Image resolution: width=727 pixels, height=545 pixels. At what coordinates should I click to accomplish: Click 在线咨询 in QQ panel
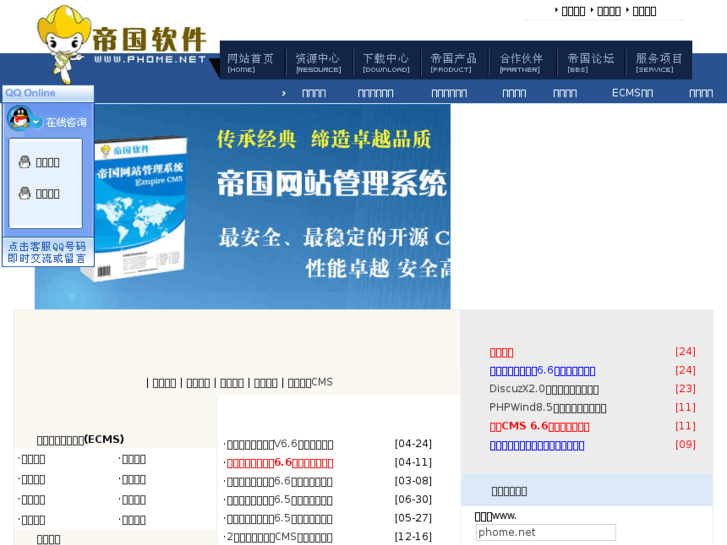(x=66, y=122)
